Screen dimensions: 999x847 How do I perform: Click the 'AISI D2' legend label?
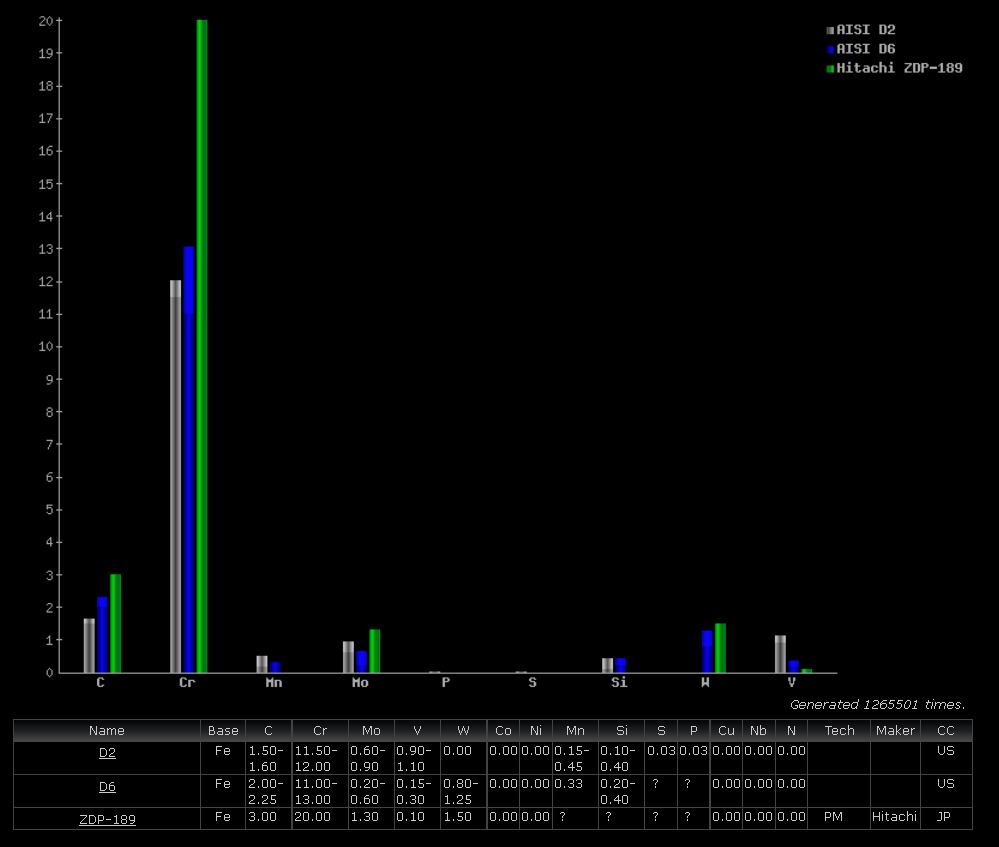point(866,30)
